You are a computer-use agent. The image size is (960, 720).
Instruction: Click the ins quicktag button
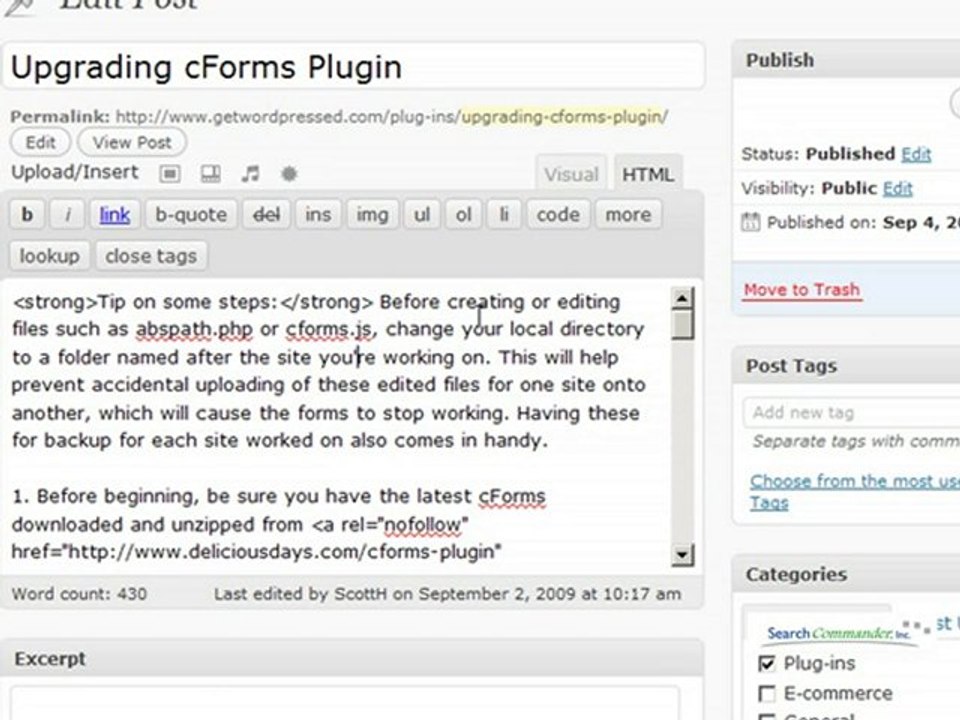(318, 215)
